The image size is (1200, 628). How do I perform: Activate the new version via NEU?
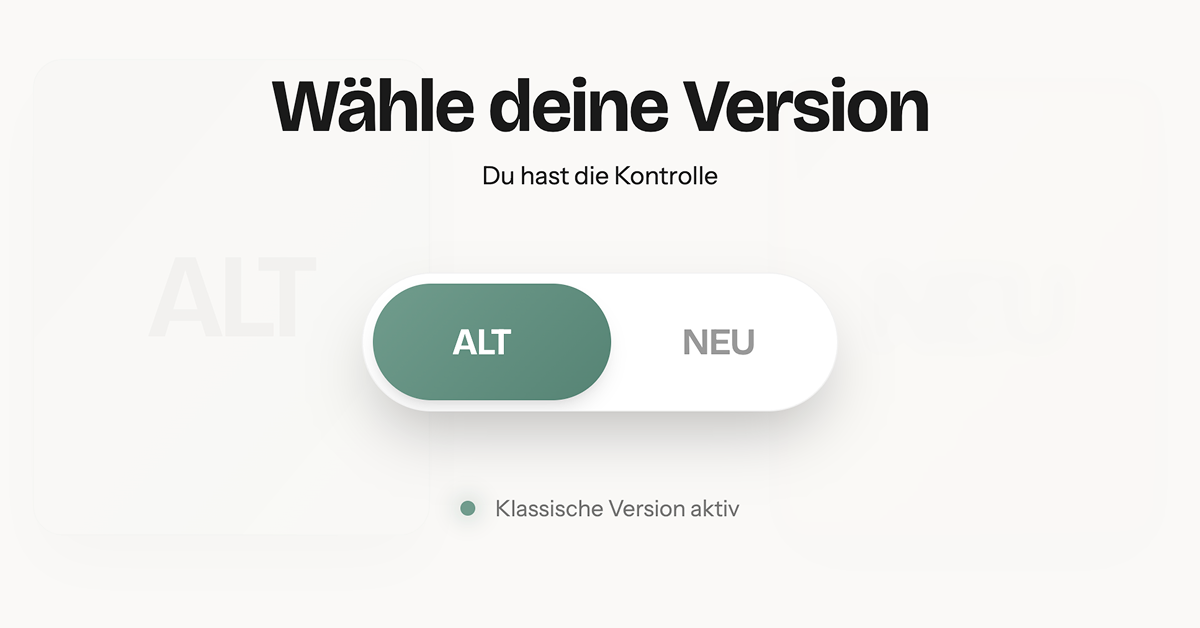[718, 342]
